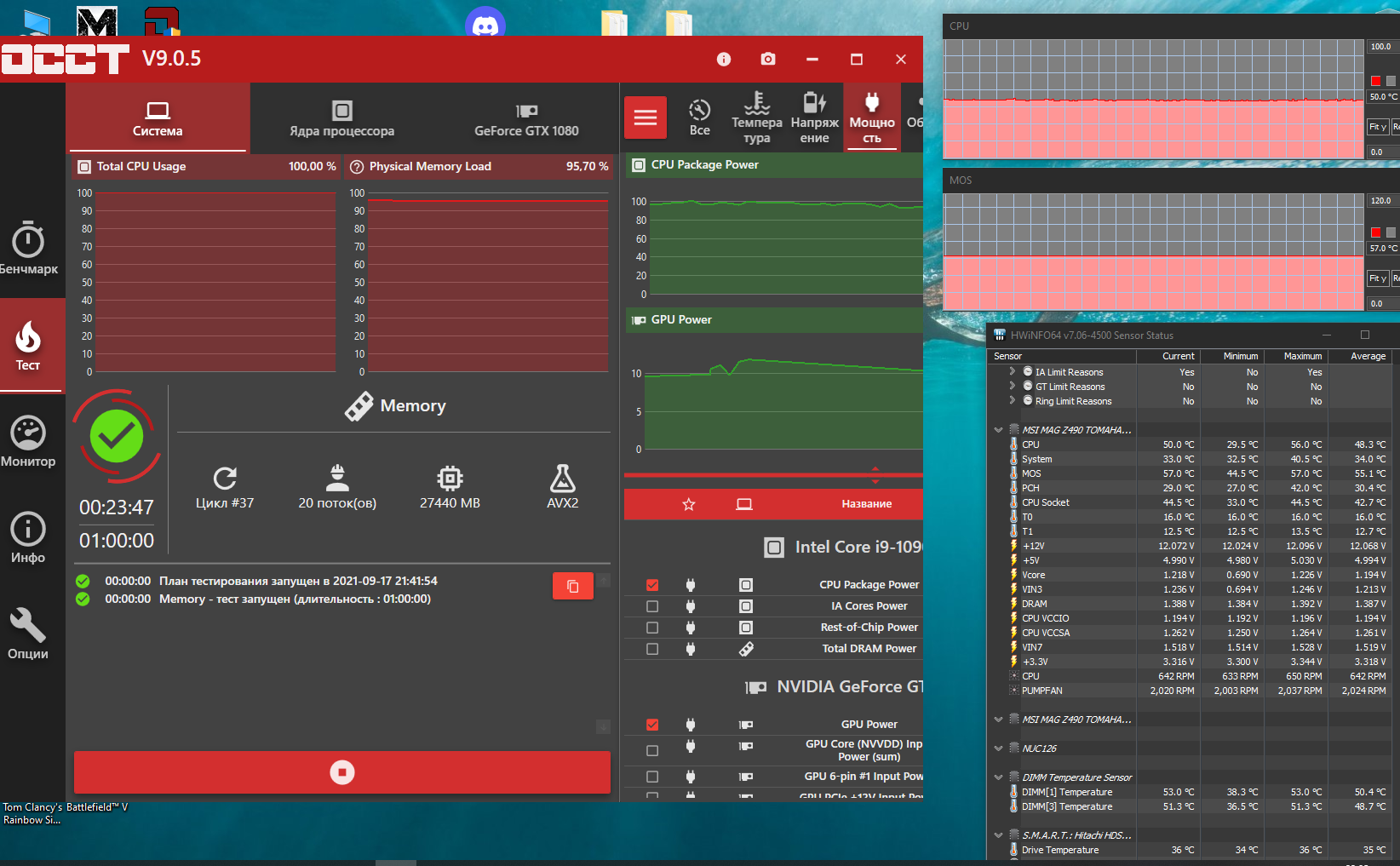Click Fit y in the CPU graph window
Screen dimensions: 1400x866
click(x=1378, y=127)
